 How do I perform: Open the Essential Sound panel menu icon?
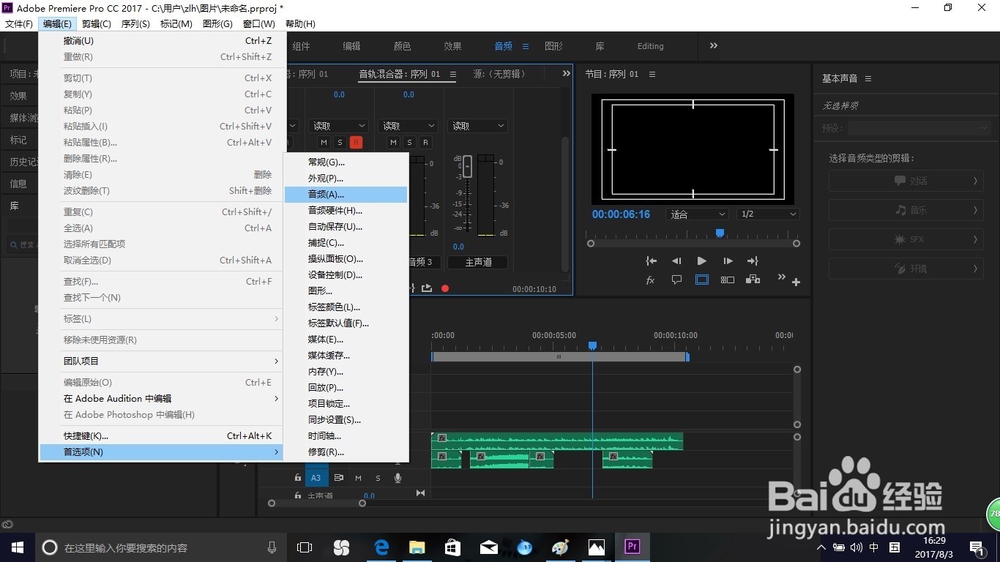pos(868,78)
